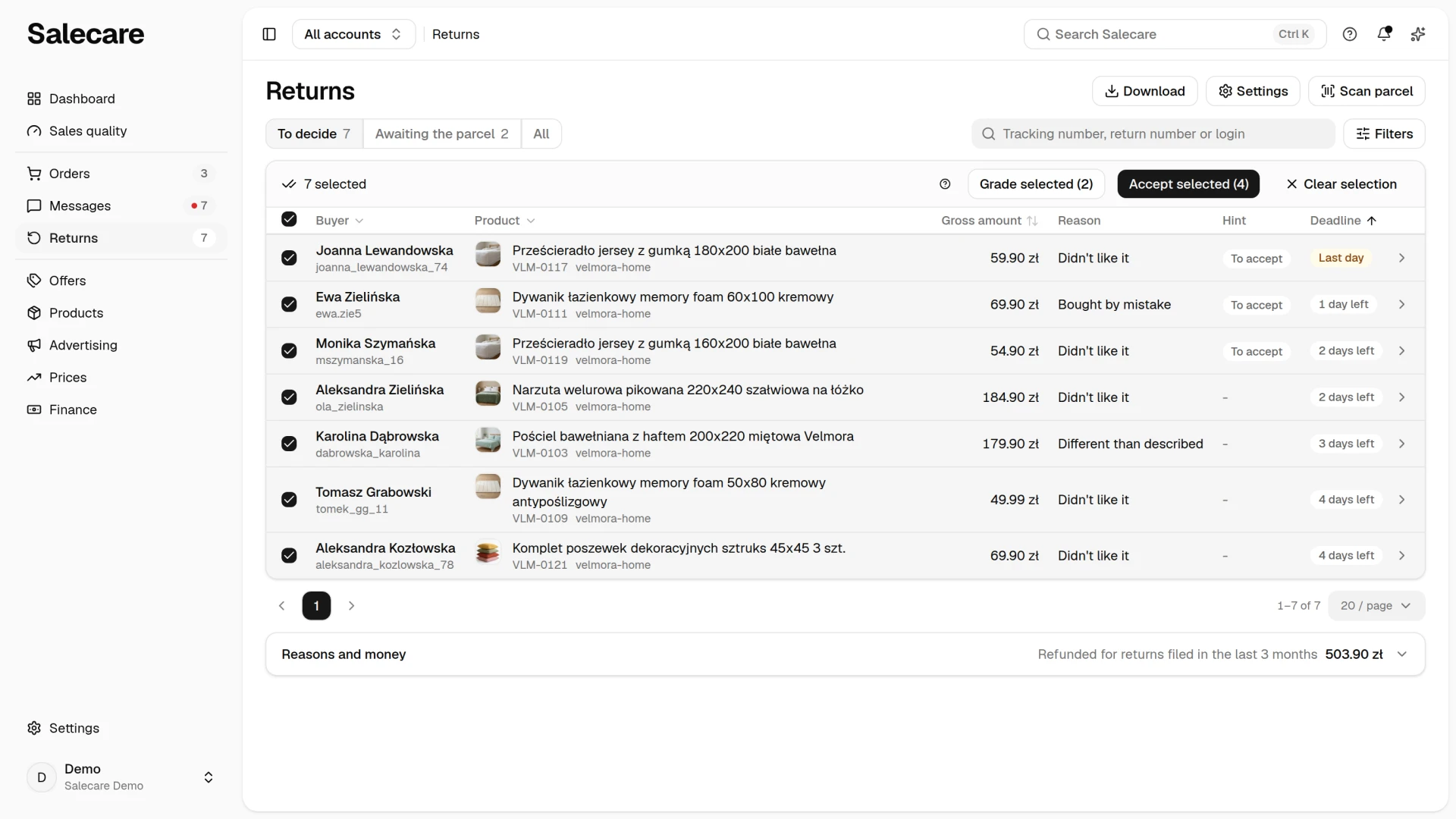This screenshot has height=819, width=1456.
Task: Open the AI sparkle assistant icon
Action: (1418, 34)
